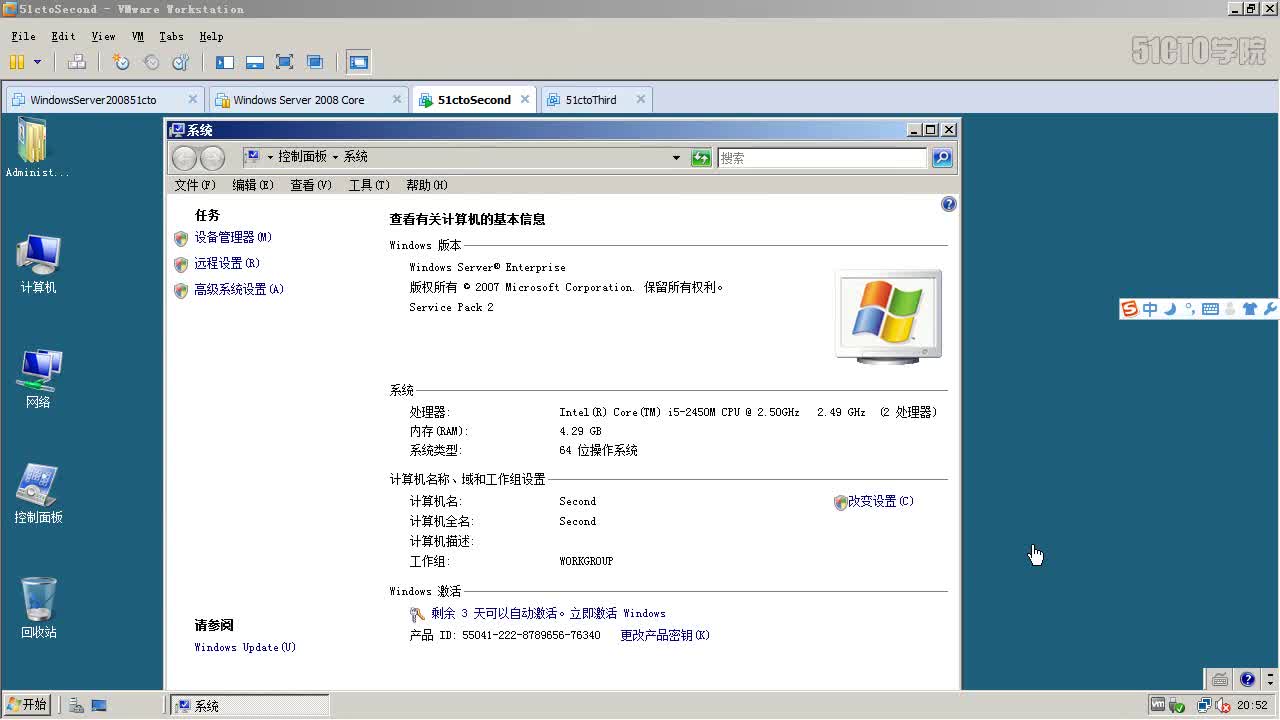Toggle Chinese punctuation mode on IME bar
Image resolution: width=1280 pixels, height=720 pixels.
(x=1190, y=309)
